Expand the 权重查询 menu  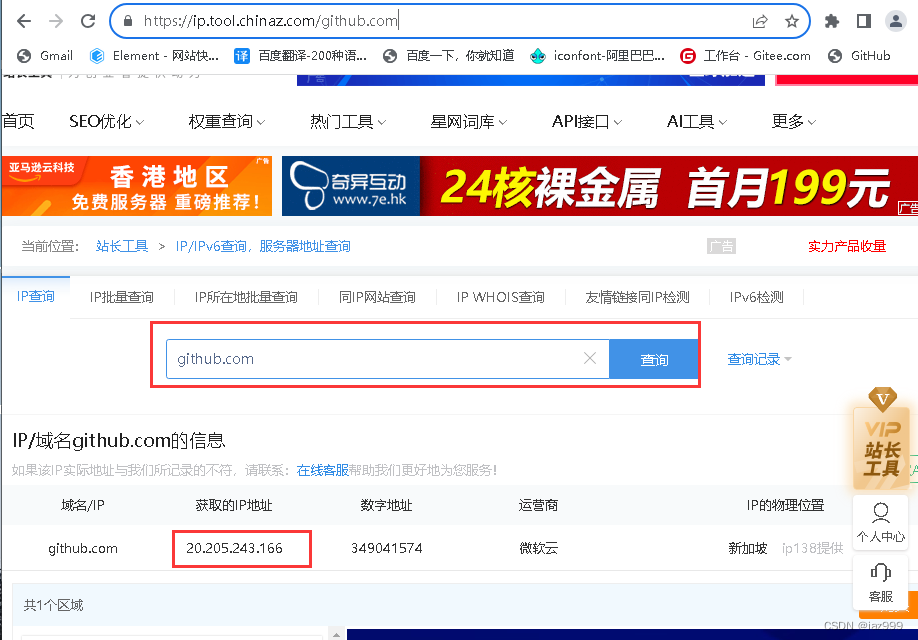pyautogui.click(x=227, y=121)
